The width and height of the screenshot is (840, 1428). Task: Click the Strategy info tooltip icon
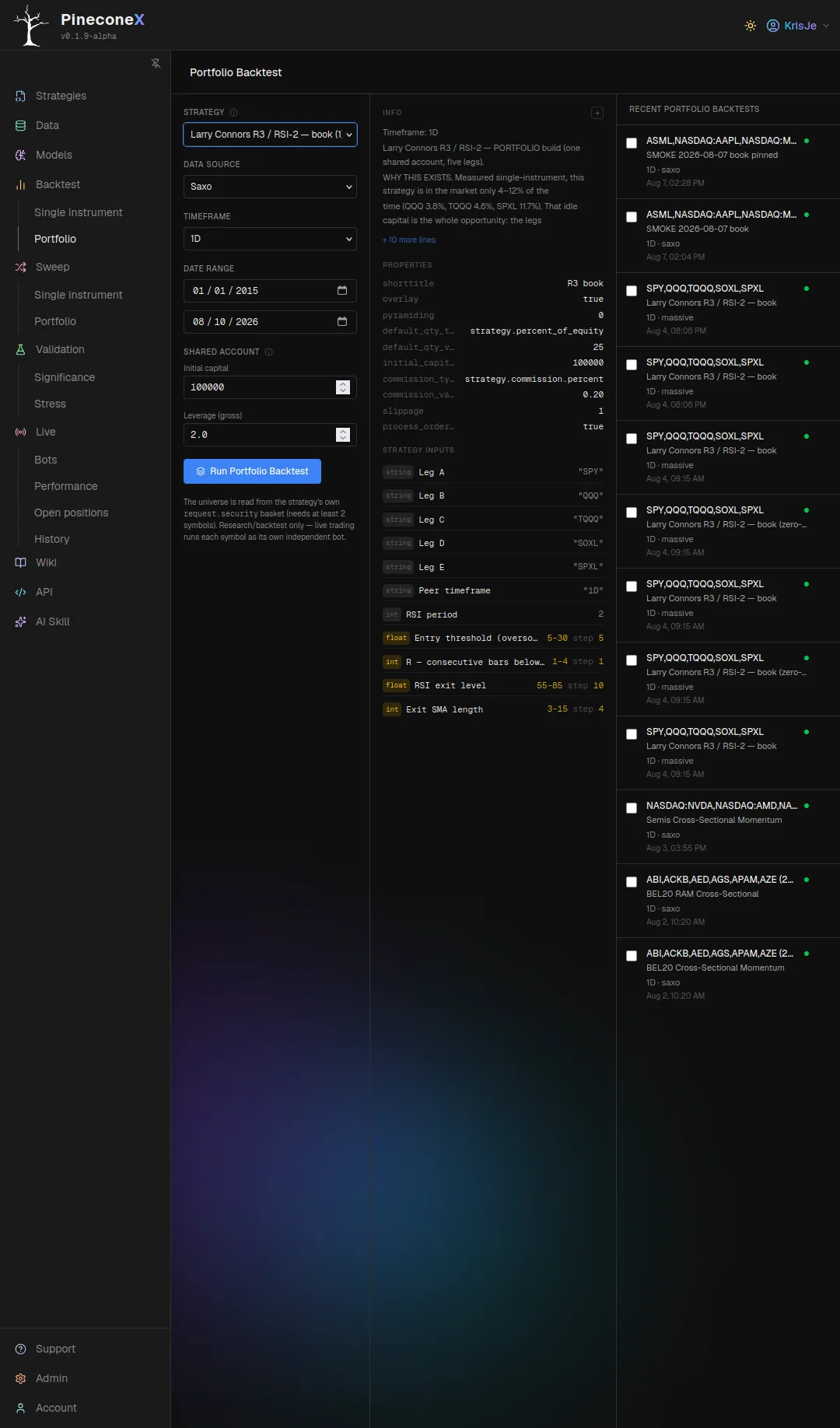(x=233, y=112)
